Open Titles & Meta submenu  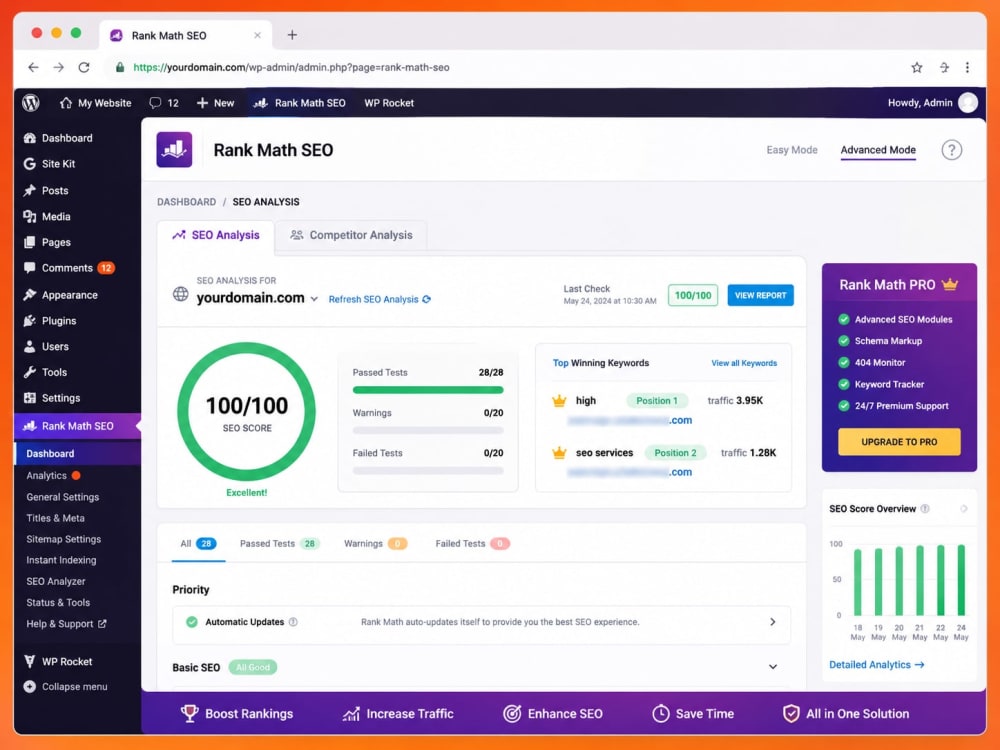pos(55,518)
